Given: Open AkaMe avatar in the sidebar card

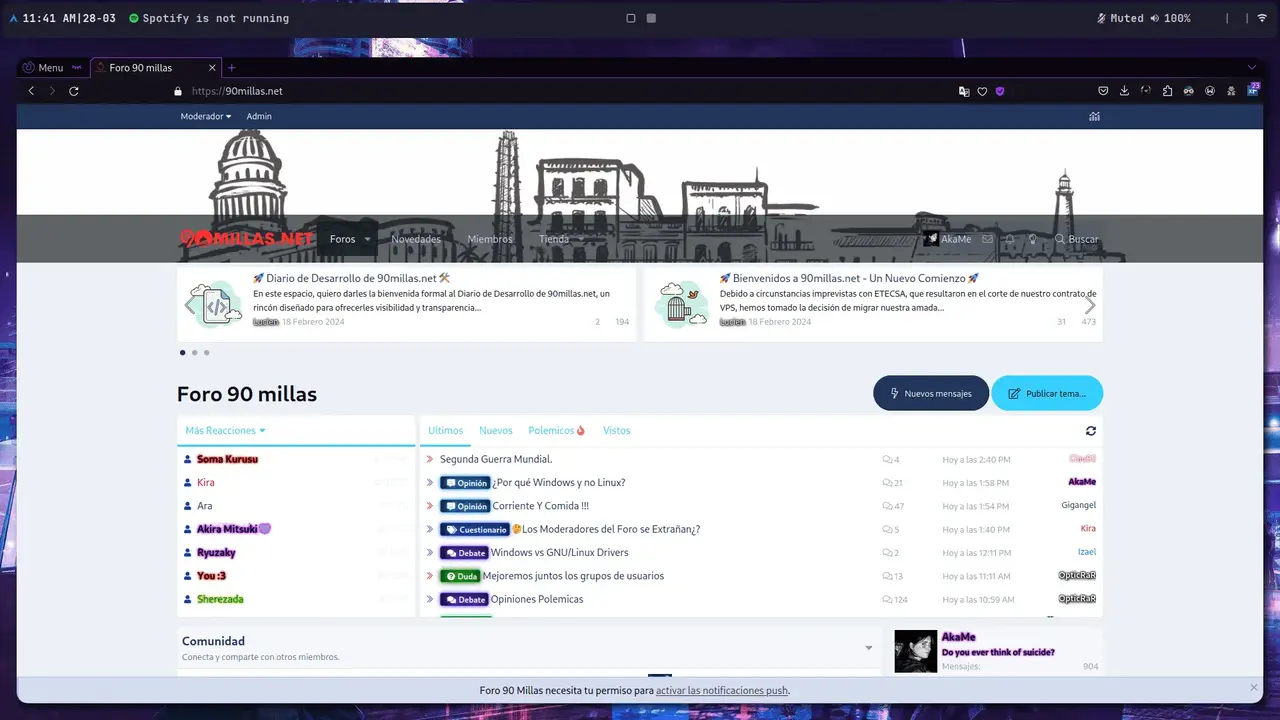Looking at the screenshot, I should pos(915,651).
